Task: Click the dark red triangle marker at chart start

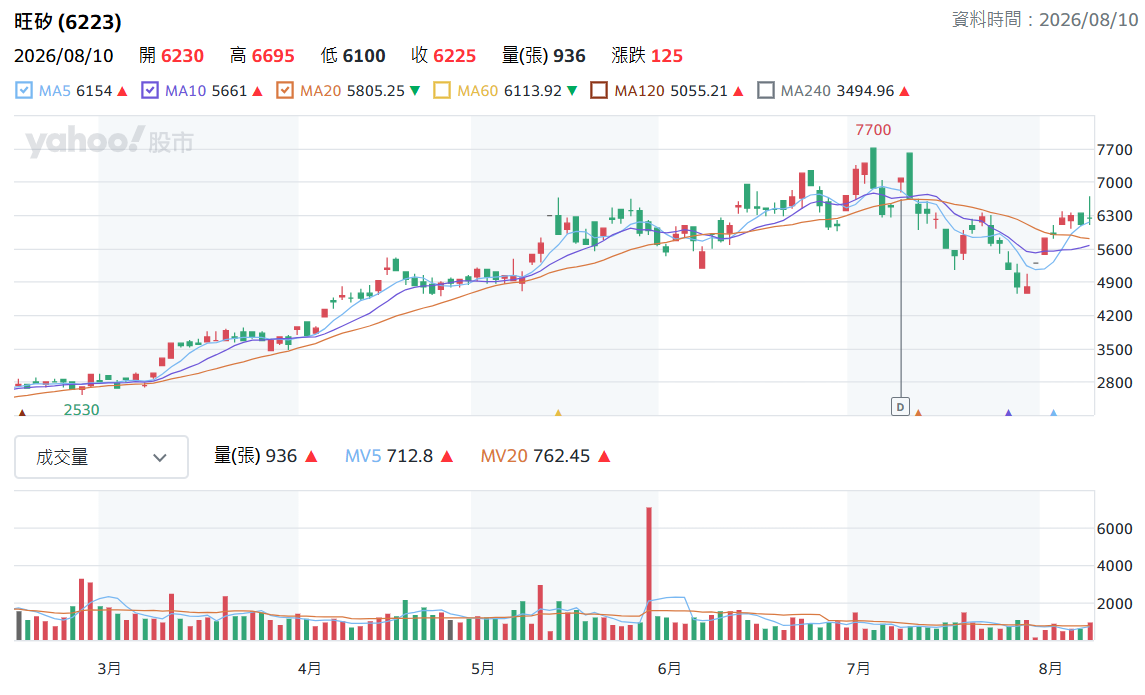Action: coord(22,412)
